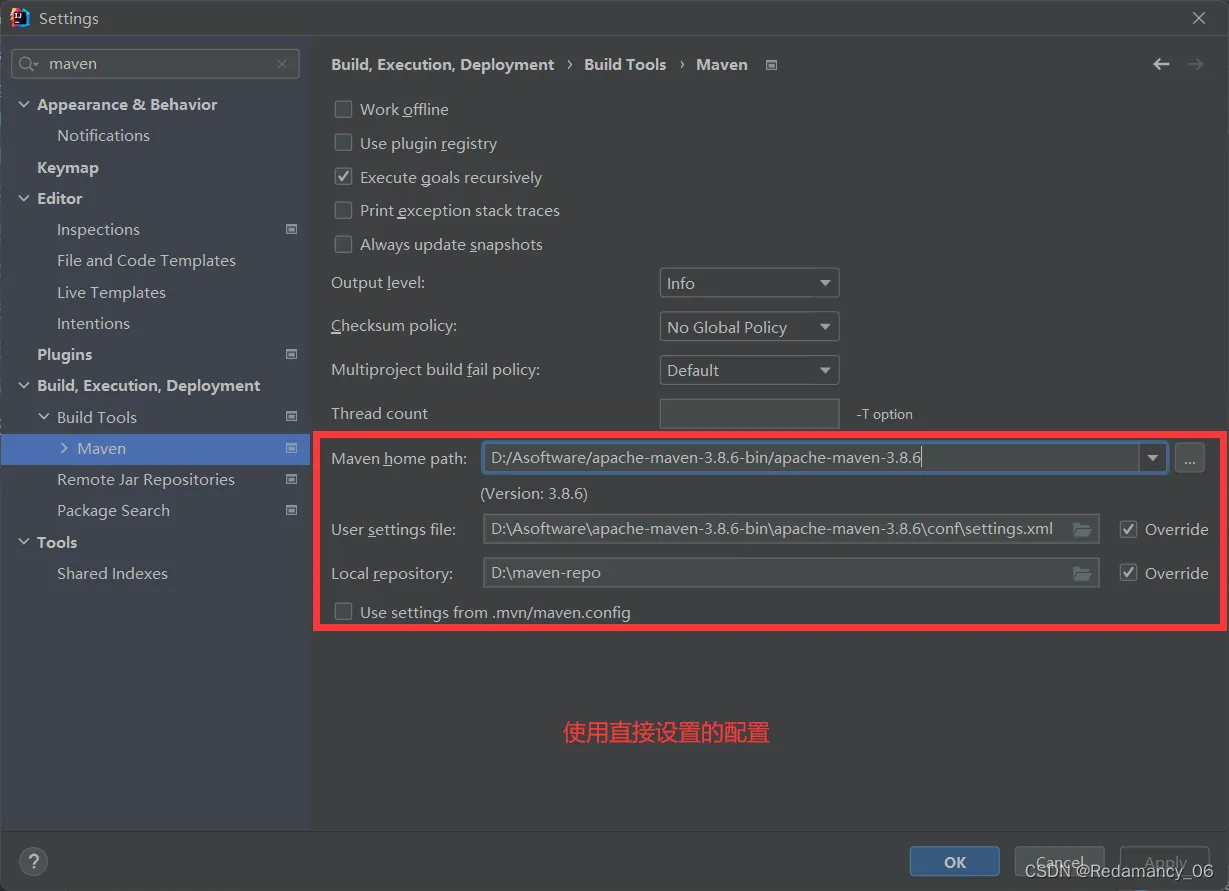The image size is (1229, 891).
Task: Collapse the Editor section
Action: click(24, 198)
